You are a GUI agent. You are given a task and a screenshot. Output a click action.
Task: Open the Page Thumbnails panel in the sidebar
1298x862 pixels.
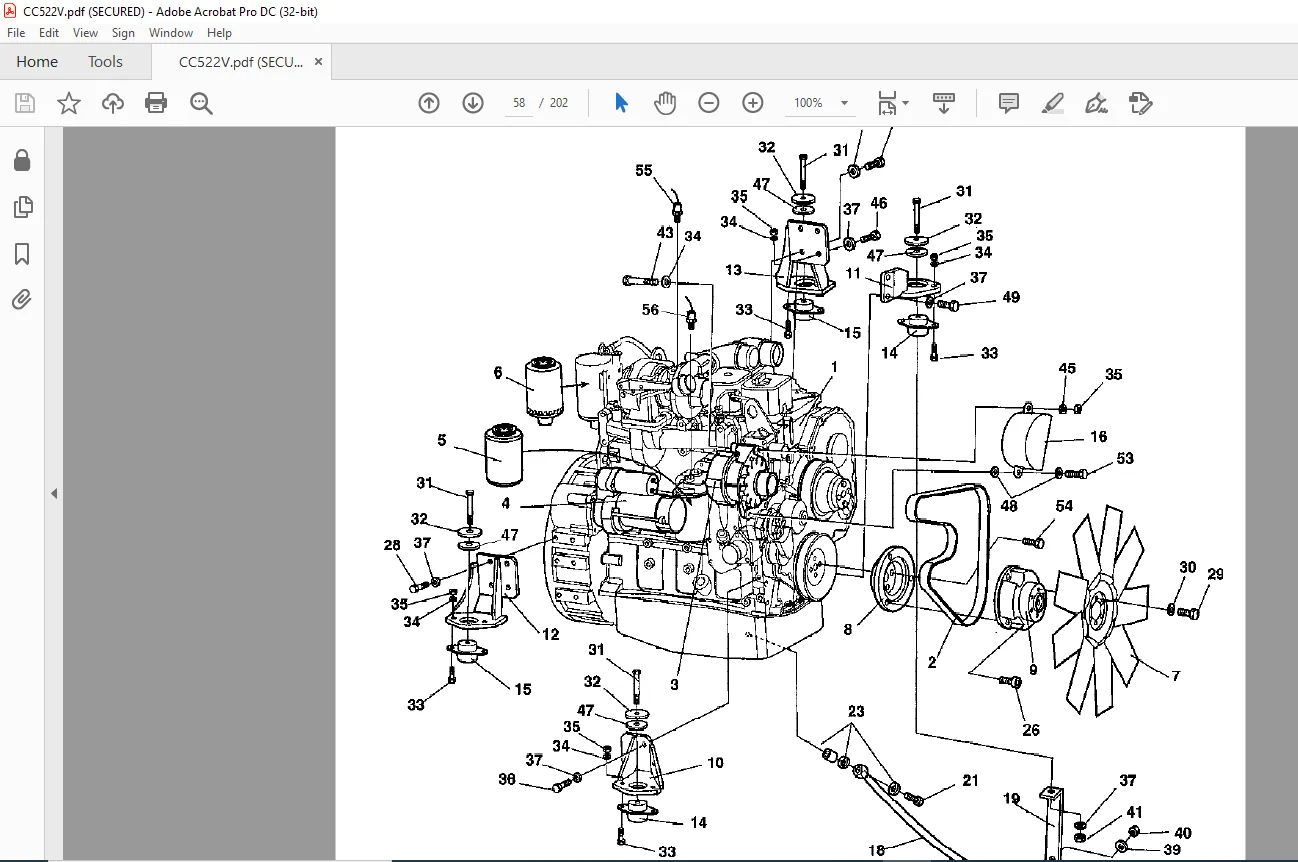[22, 207]
